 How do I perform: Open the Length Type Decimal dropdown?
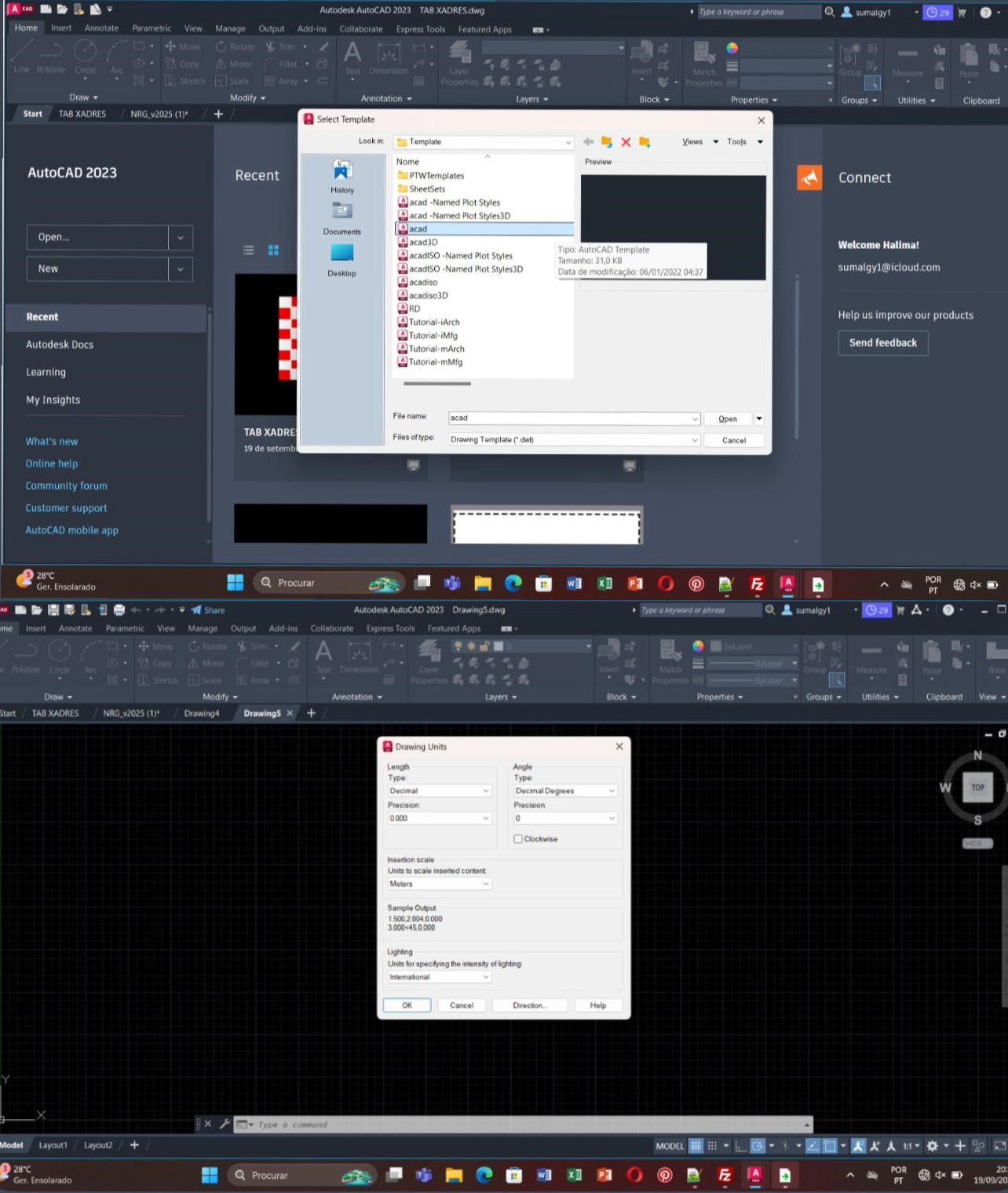coord(440,791)
